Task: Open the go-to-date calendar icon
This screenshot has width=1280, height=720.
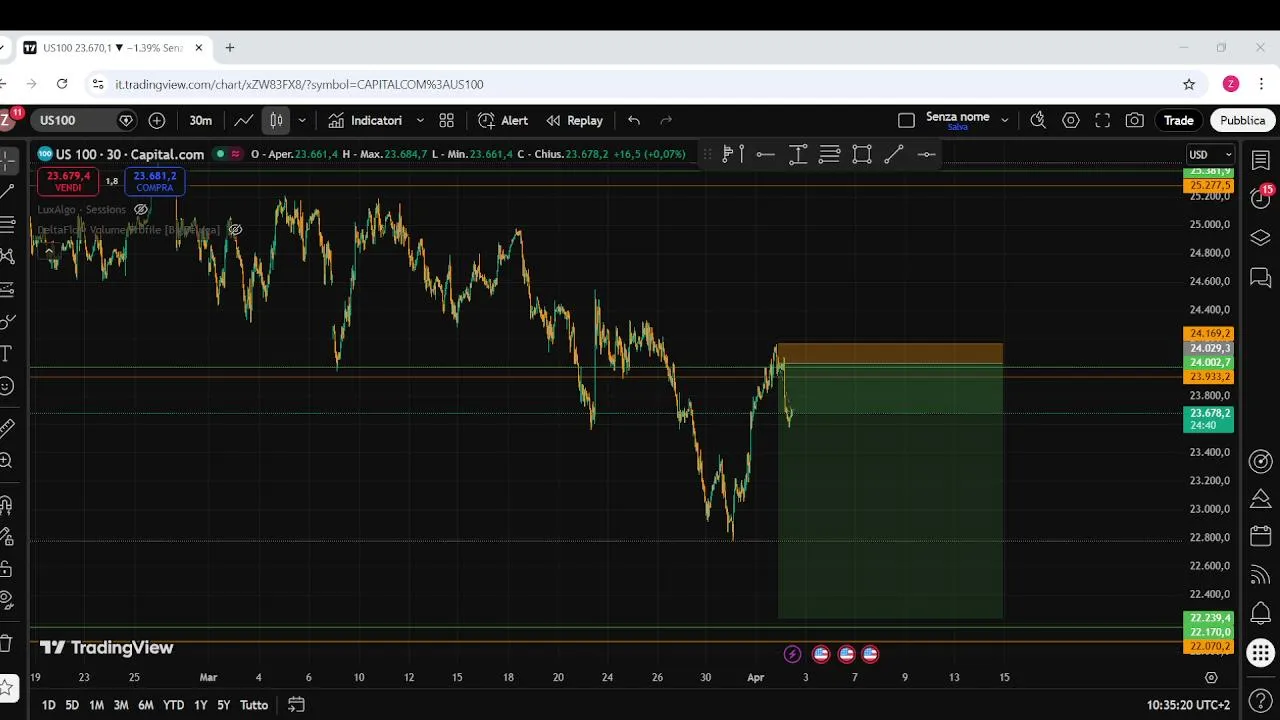Action: pos(296,705)
